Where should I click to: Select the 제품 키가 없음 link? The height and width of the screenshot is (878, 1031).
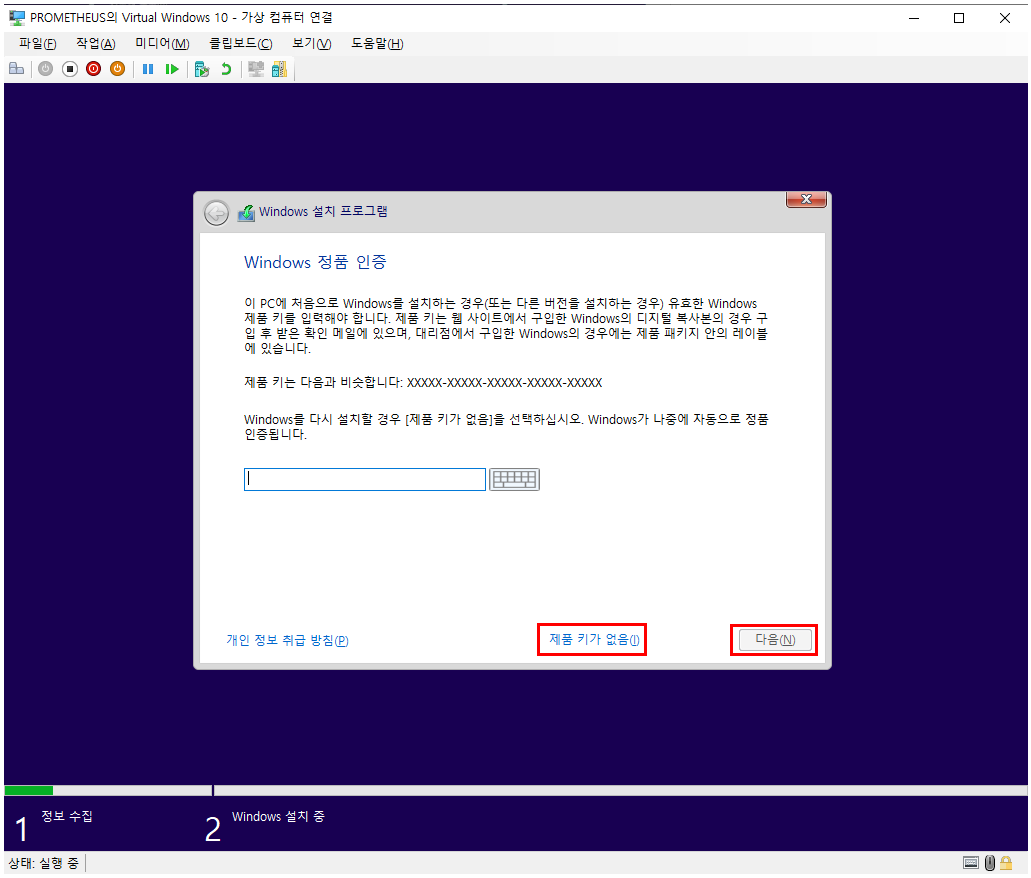[x=594, y=640]
